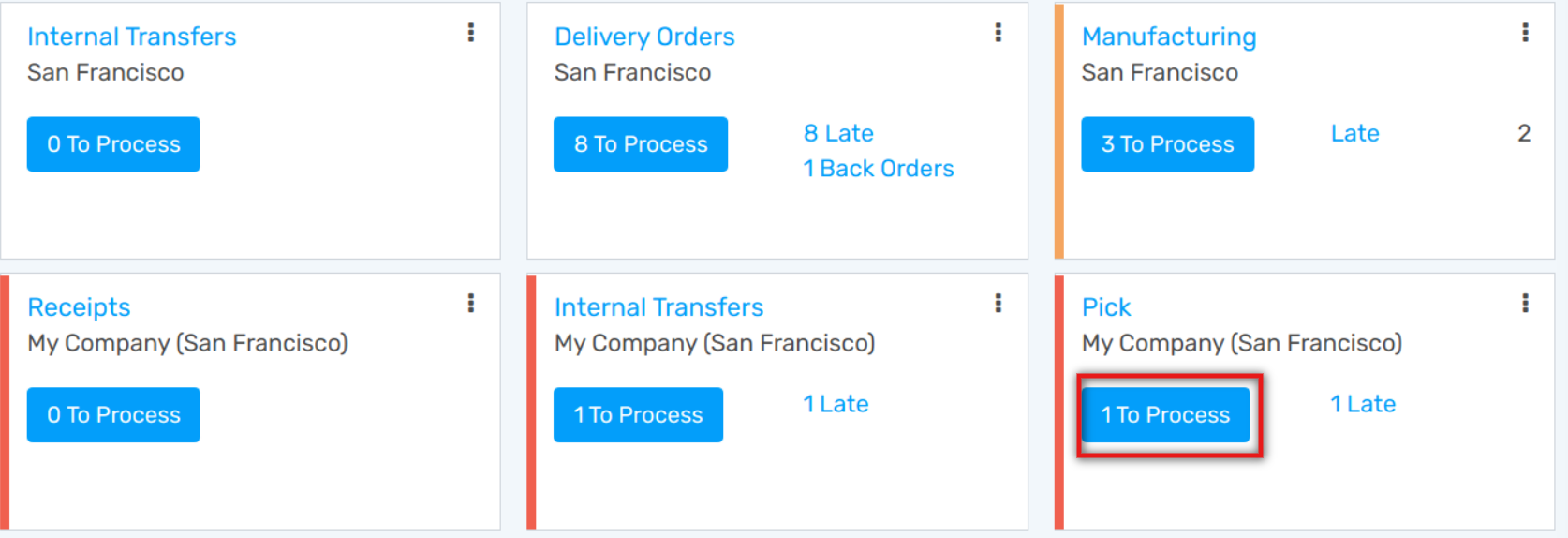Open the 1 Late link on Pick card
Viewport: 1568px width, 538px height.
pos(1363,404)
